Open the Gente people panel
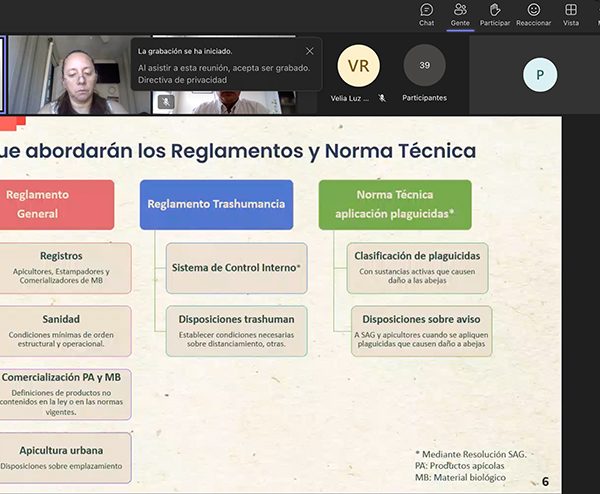 [x=460, y=14]
